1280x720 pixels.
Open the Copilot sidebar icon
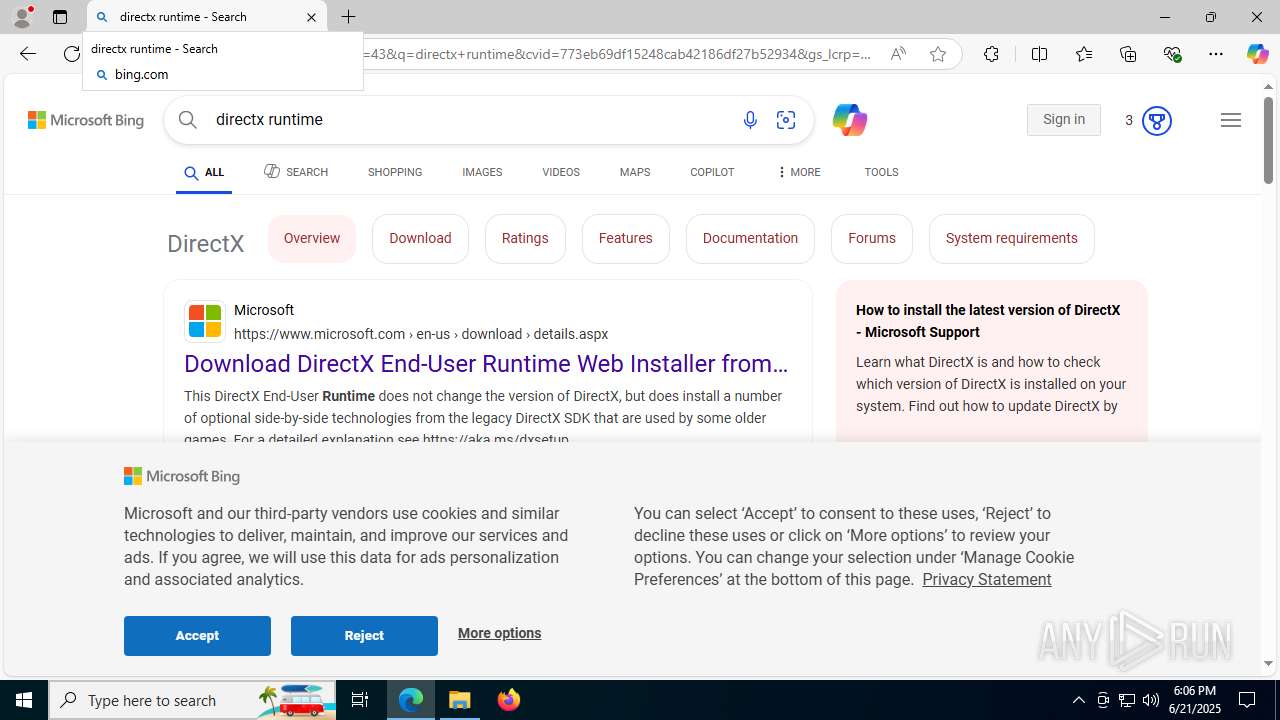[x=1257, y=54]
